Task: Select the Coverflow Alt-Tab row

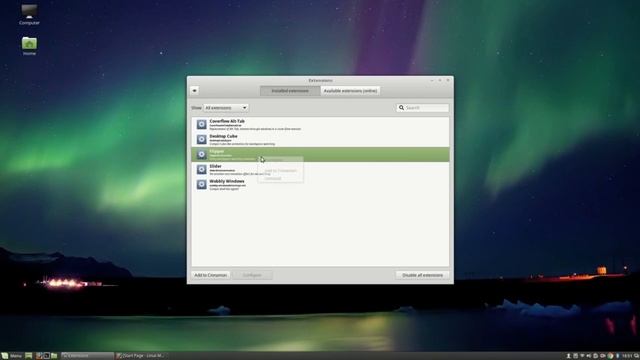Action: click(320, 124)
